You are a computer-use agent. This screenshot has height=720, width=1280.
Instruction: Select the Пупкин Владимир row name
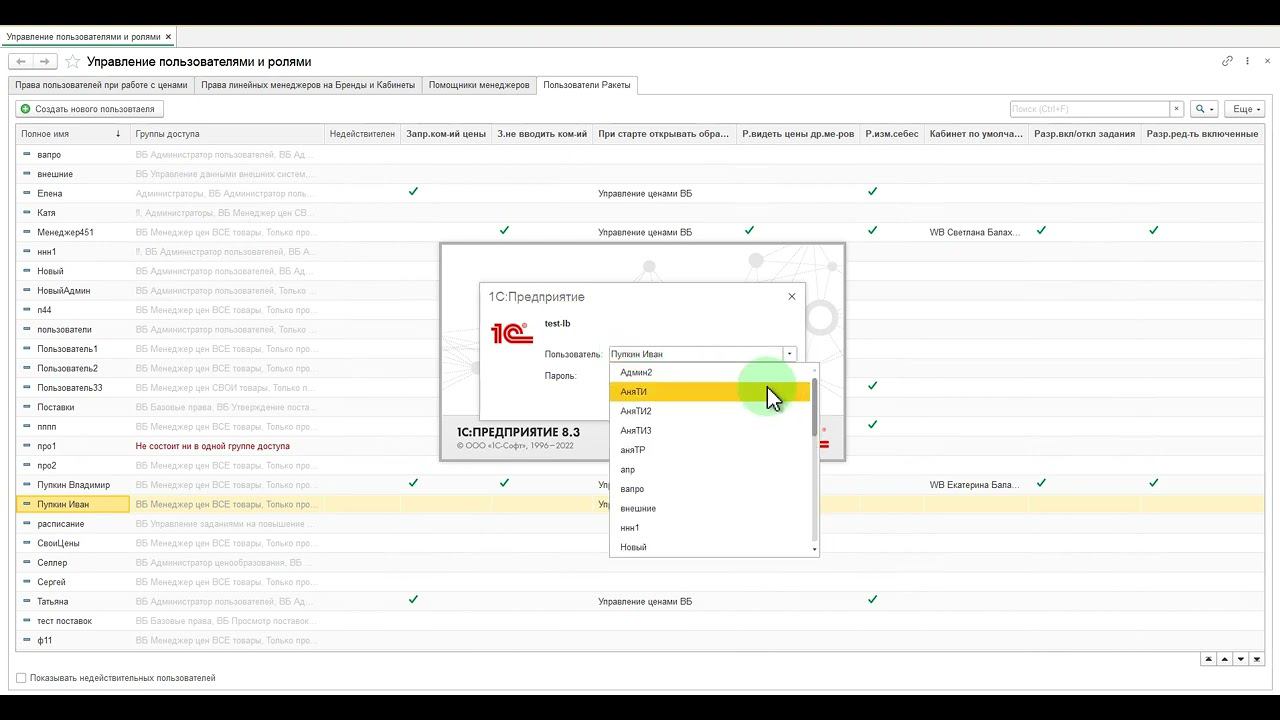click(x=73, y=485)
